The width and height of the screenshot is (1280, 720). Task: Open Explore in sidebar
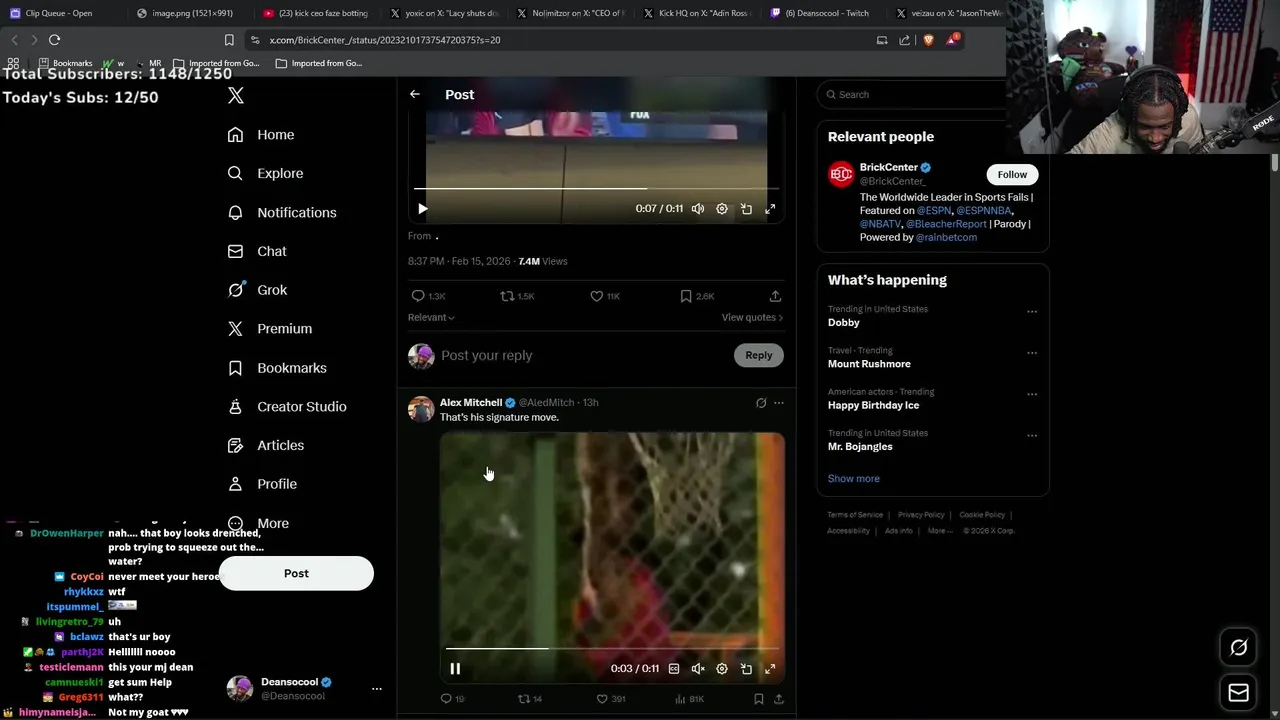[x=265, y=173]
